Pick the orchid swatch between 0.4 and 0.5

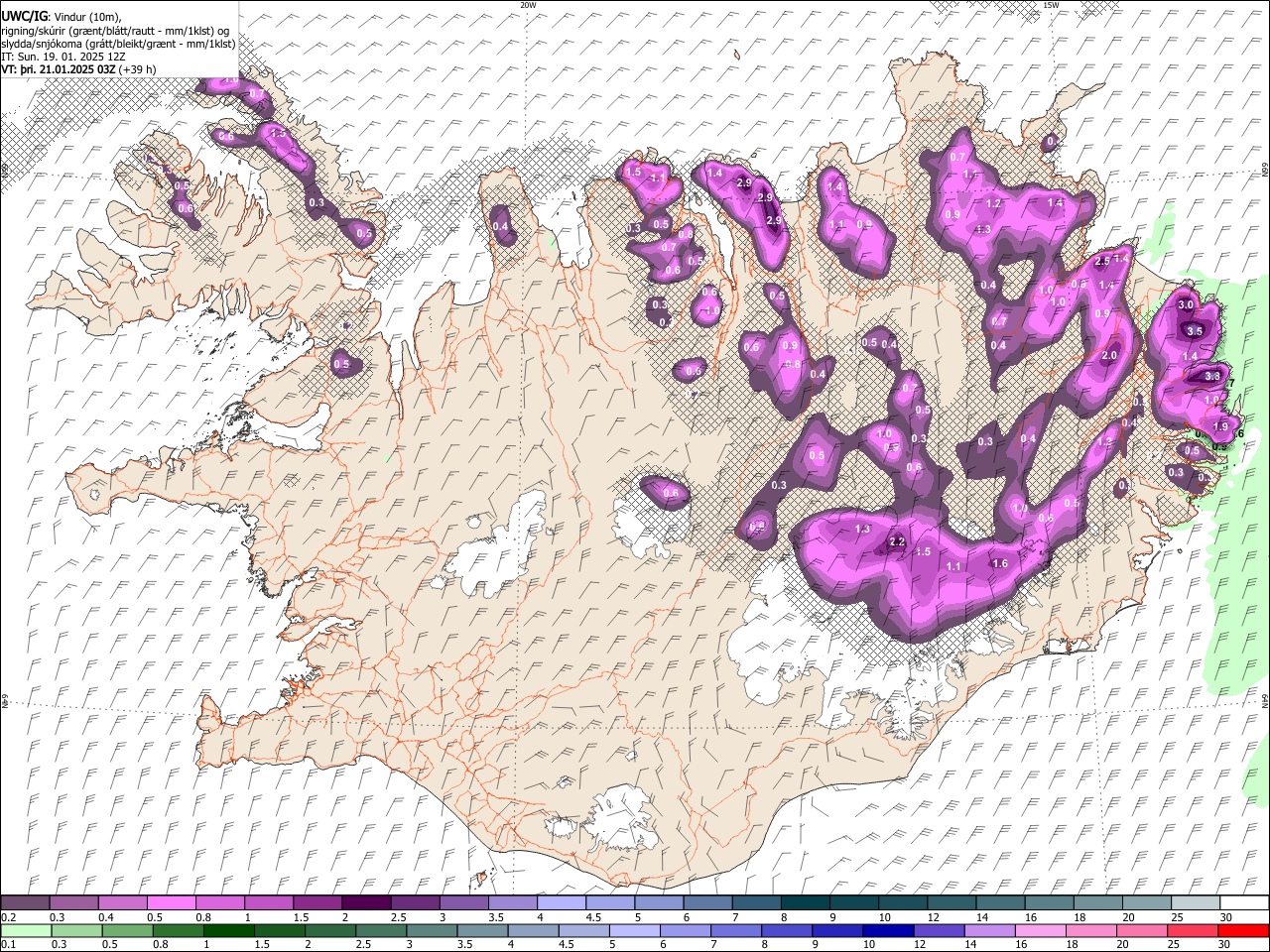pos(122,902)
